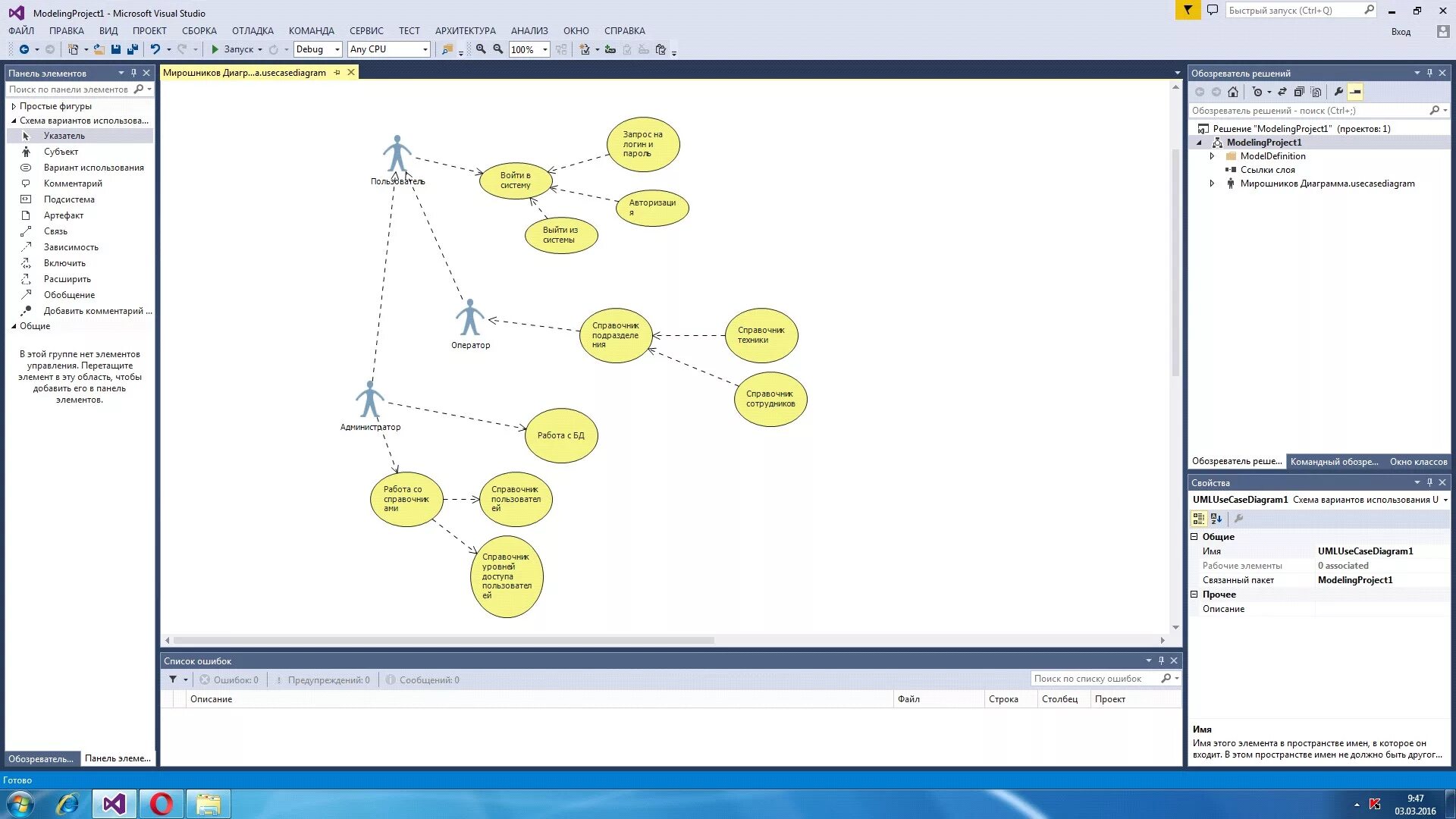Switch to Окно классов tab

[1418, 461]
